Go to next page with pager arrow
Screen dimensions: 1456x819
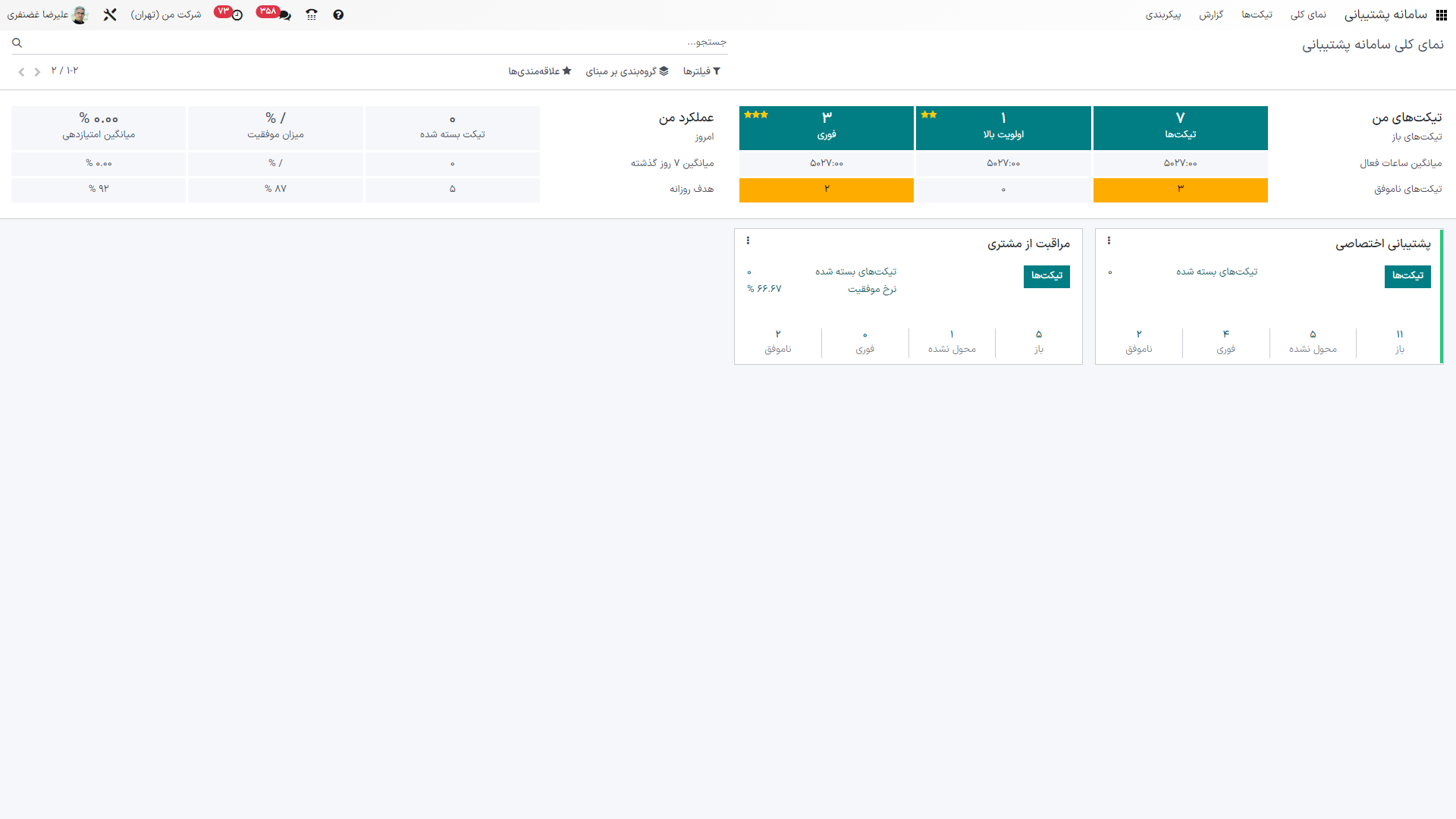(x=21, y=72)
